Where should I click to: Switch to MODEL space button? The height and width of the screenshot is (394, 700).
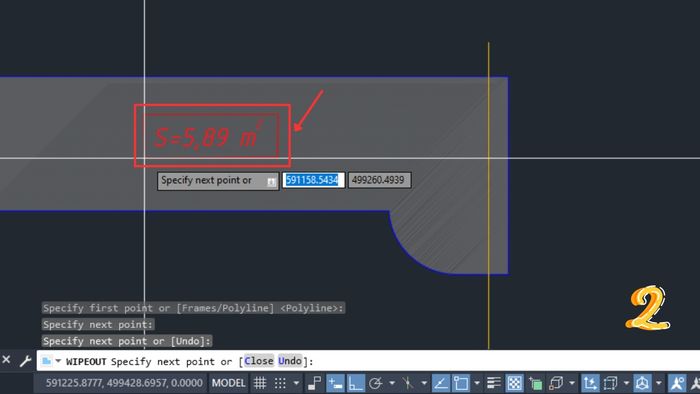coord(229,383)
